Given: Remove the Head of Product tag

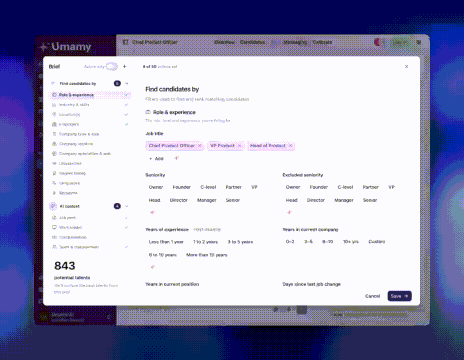Looking at the screenshot, I should coord(290,146).
